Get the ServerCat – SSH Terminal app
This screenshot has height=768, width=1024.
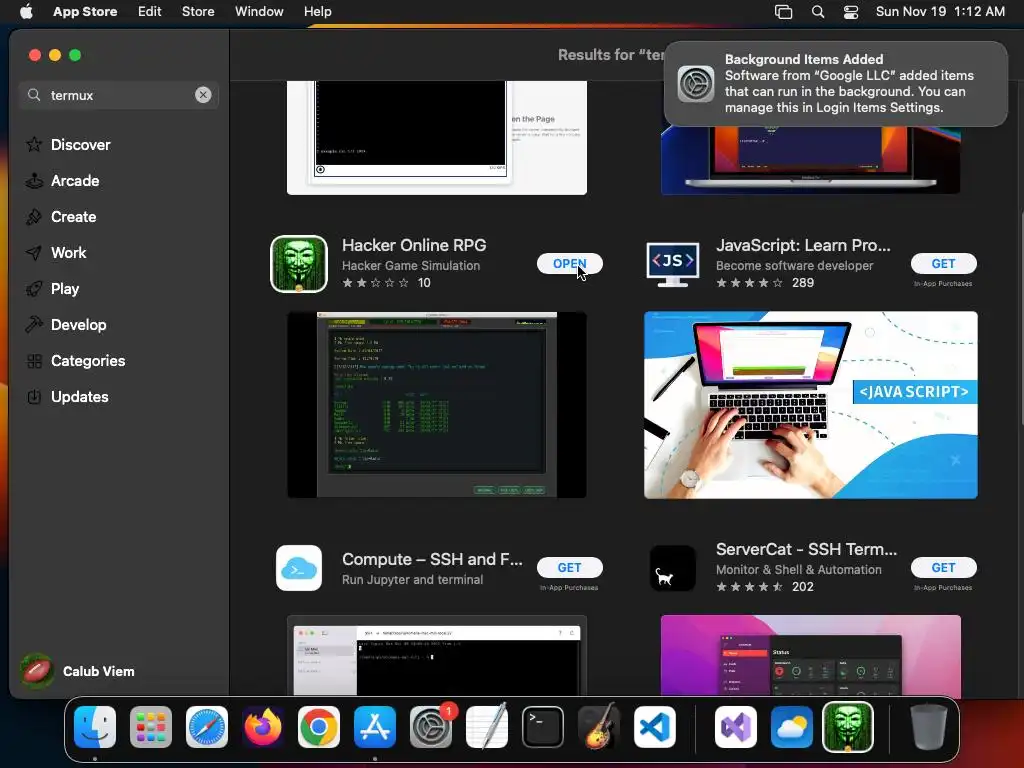944,568
